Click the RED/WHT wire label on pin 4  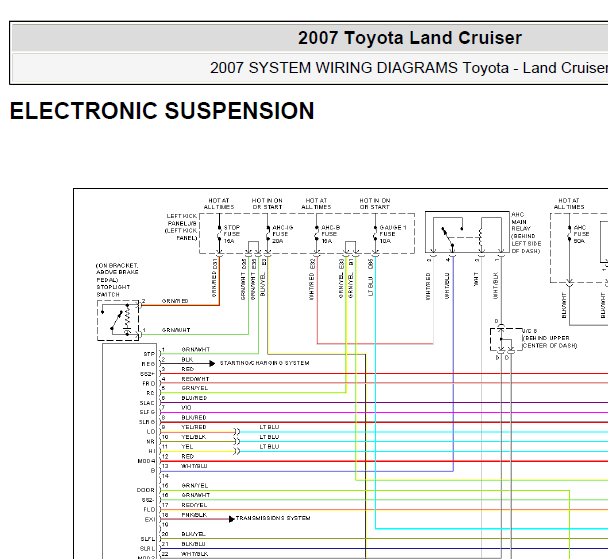pos(195,379)
